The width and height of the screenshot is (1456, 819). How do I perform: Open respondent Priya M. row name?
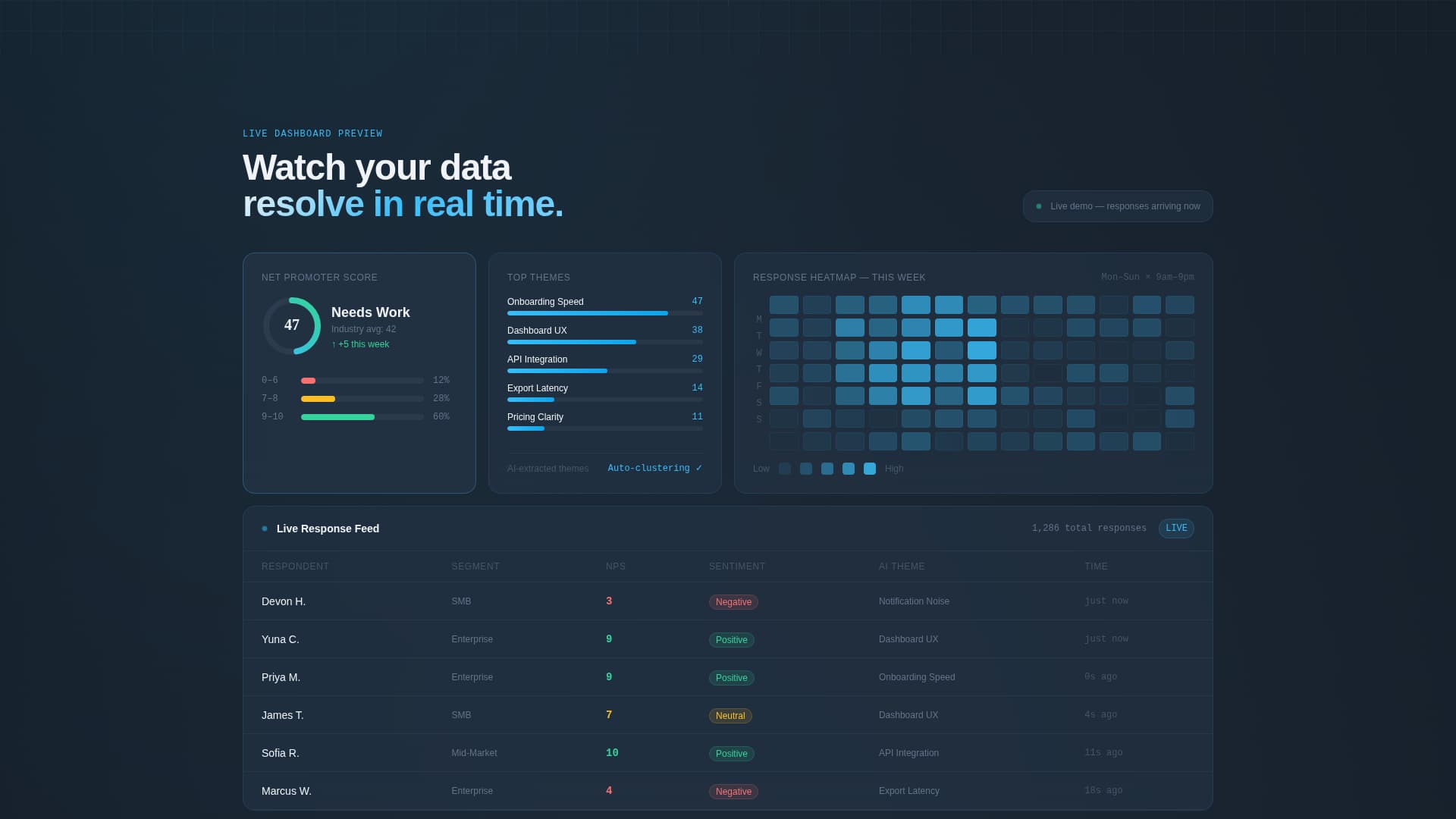point(281,677)
